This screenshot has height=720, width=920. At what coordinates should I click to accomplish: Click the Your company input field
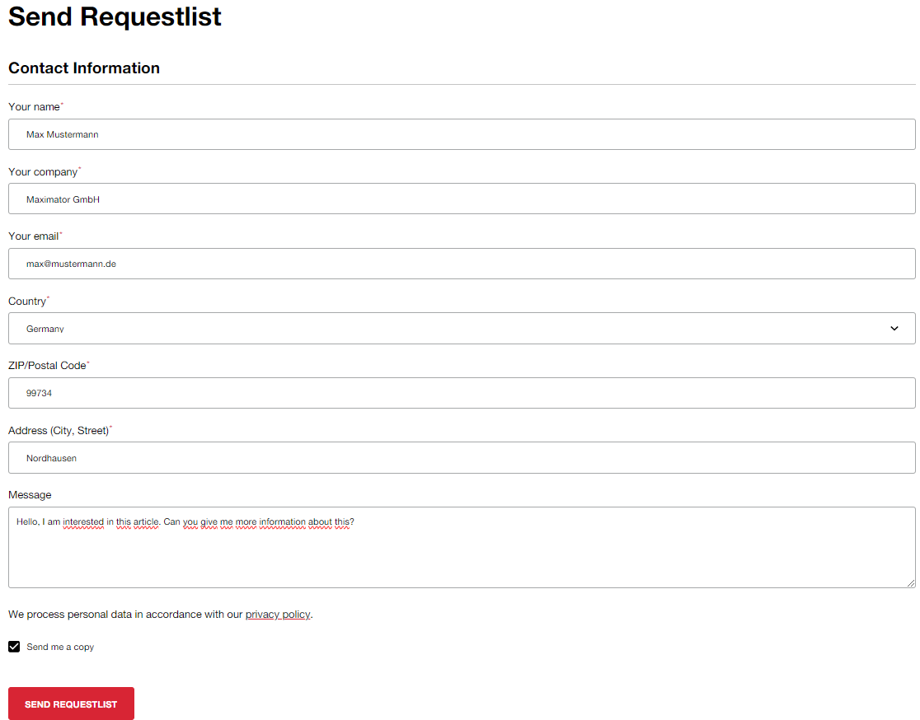[x=462, y=199]
